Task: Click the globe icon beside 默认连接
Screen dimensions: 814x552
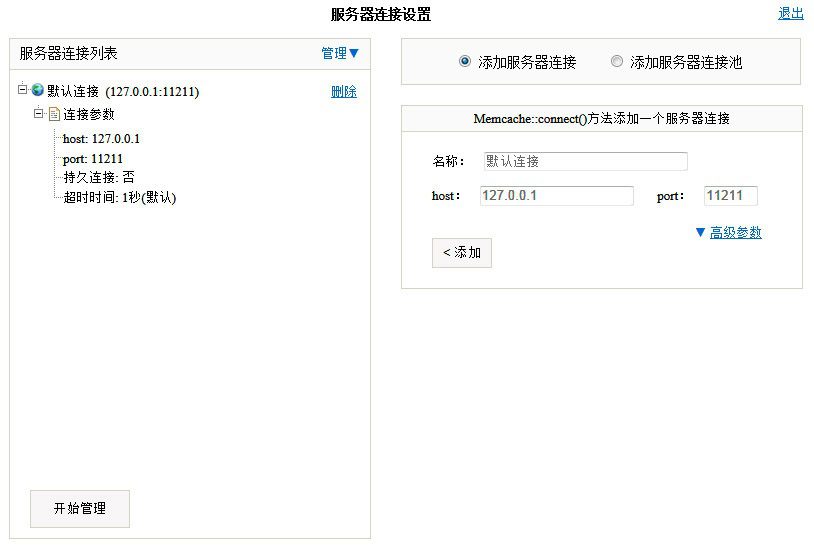Action: (38, 91)
